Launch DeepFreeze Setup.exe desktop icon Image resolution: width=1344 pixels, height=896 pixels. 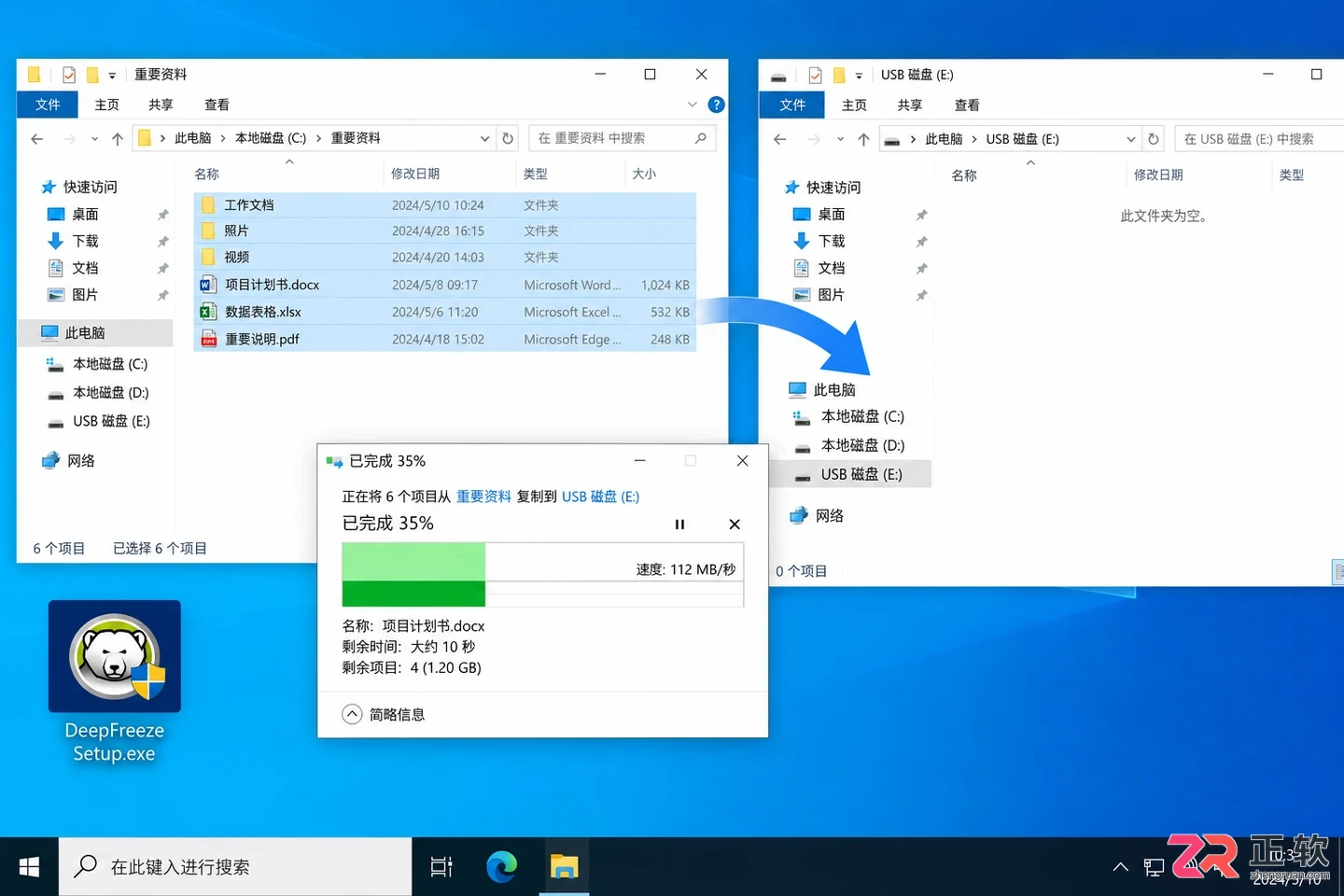(x=115, y=683)
